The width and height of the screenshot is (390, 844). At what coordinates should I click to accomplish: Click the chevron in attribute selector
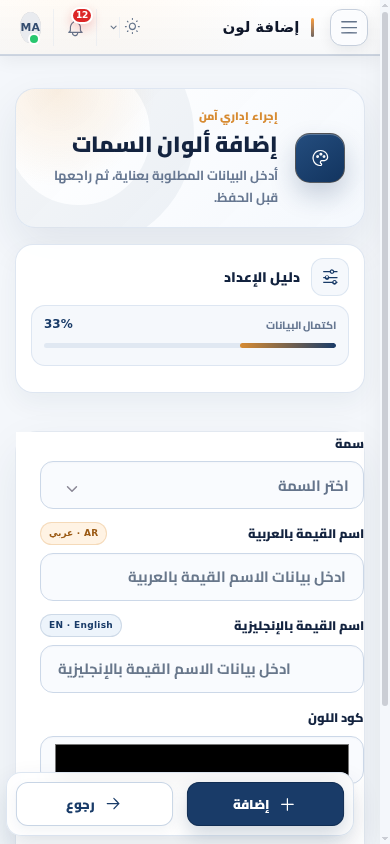click(72, 488)
